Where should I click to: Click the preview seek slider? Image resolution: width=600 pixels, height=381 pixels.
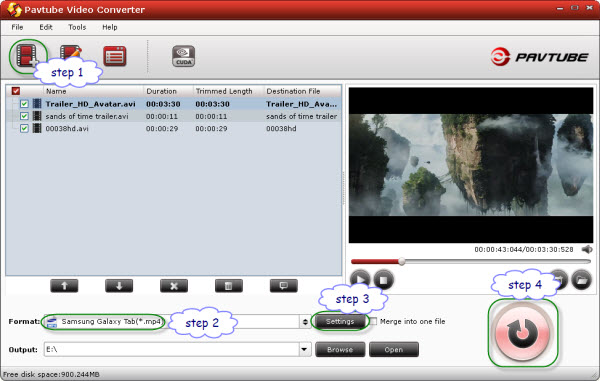pyautogui.click(x=471, y=262)
